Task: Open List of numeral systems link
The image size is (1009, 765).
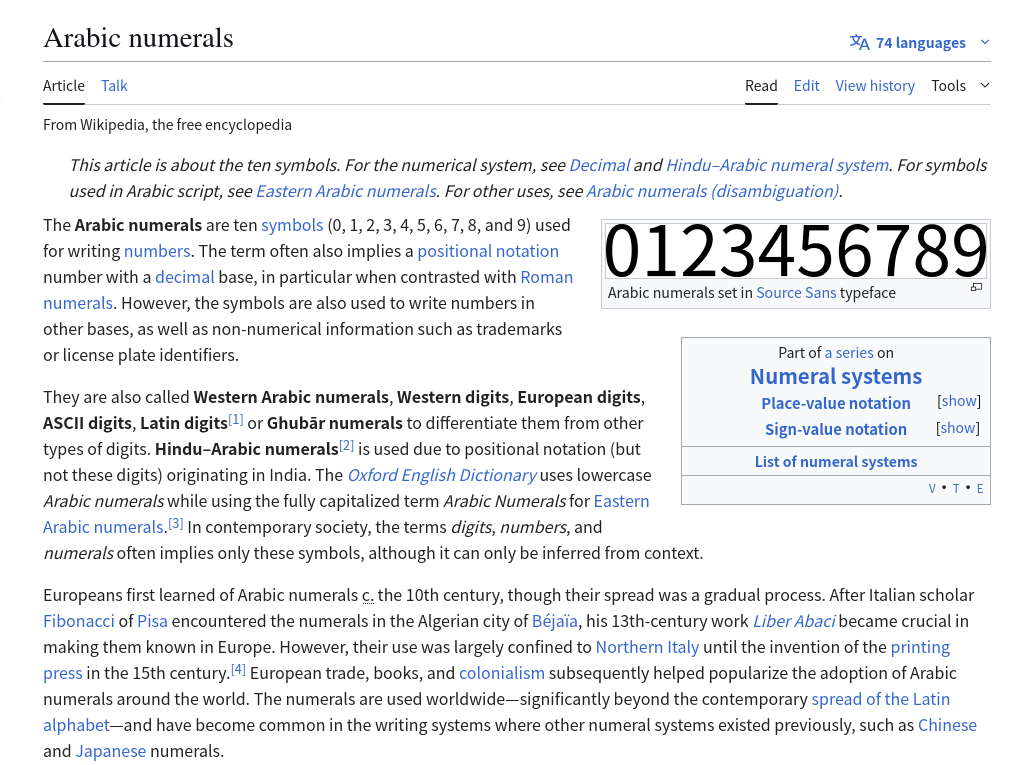Action: click(835, 461)
